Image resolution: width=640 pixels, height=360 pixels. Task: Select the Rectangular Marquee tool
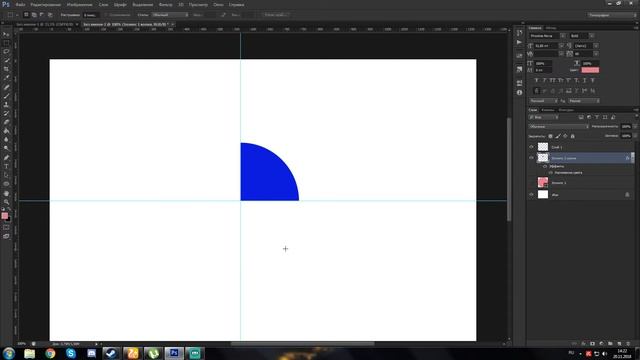pyautogui.click(x=6, y=43)
